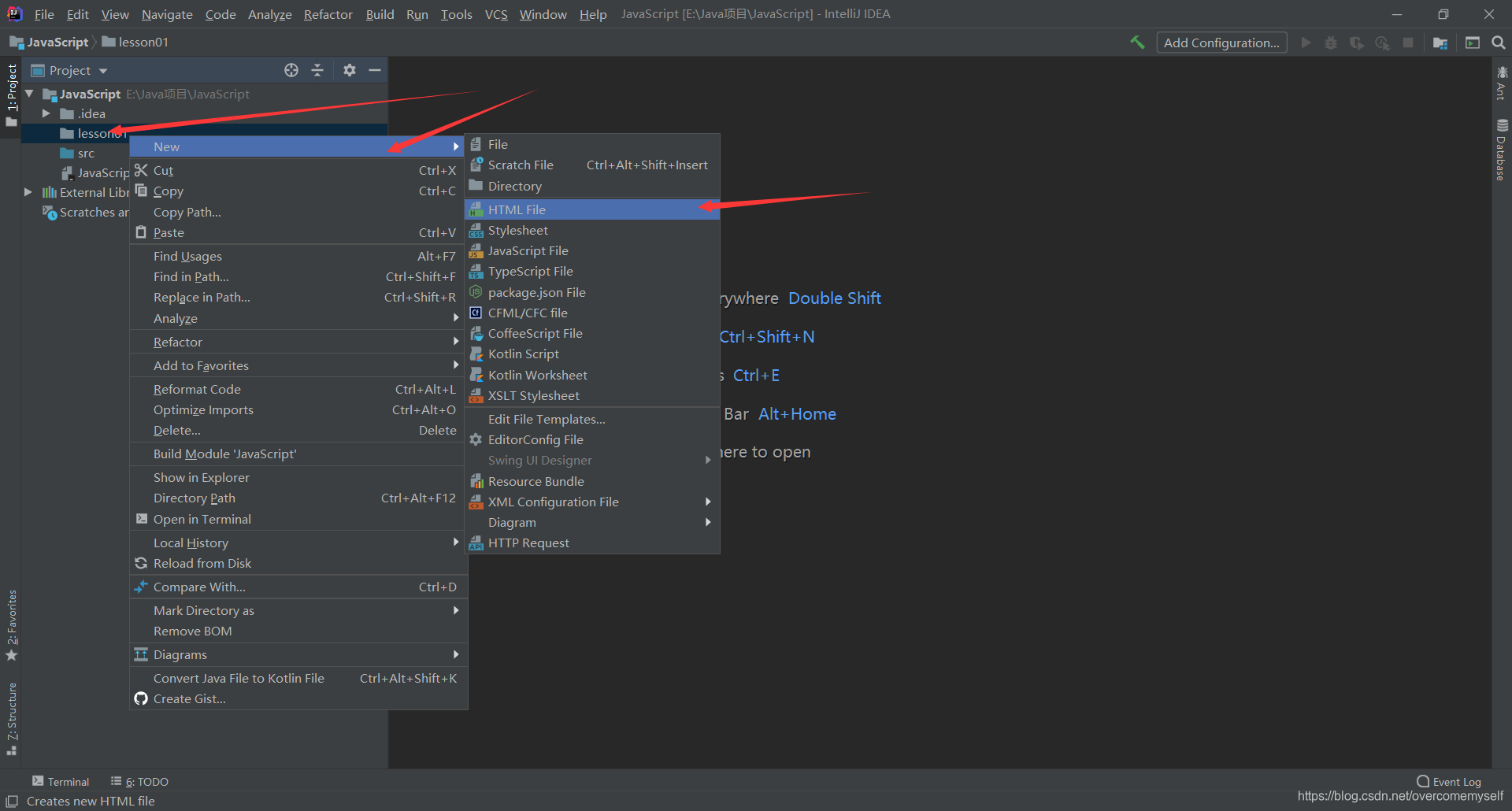Choose JavaScript File from New submenu
This screenshot has width=1512, height=811.
[x=592, y=250]
